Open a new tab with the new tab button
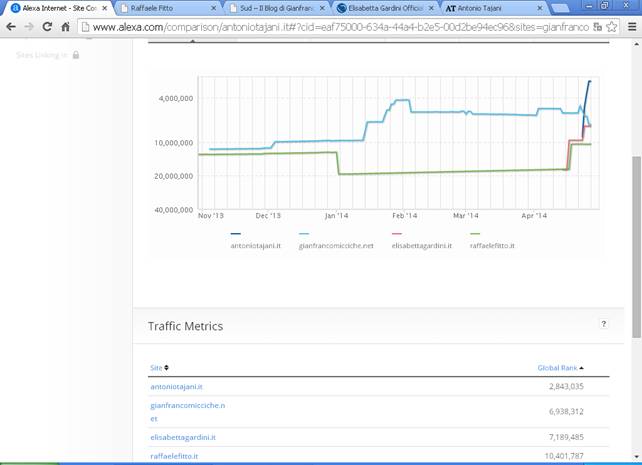This screenshot has height=465, width=642. 560,8
